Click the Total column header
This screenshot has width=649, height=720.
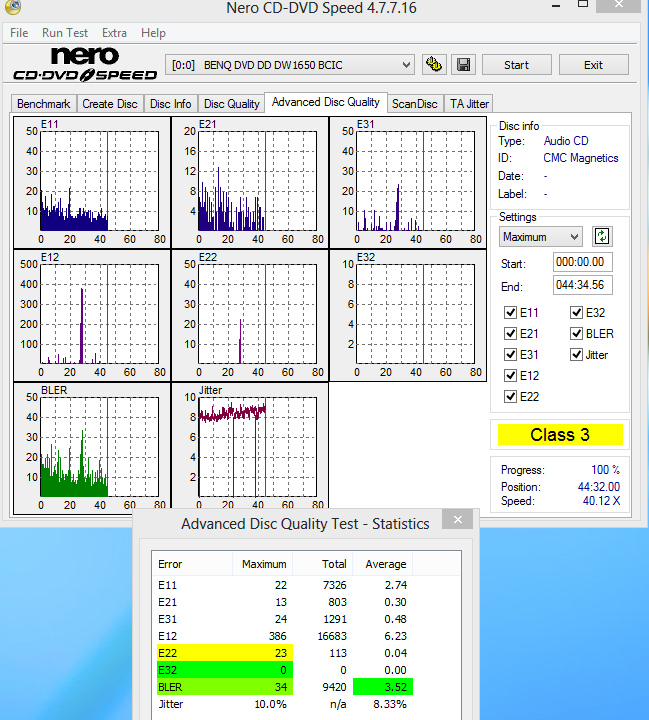(x=323, y=564)
